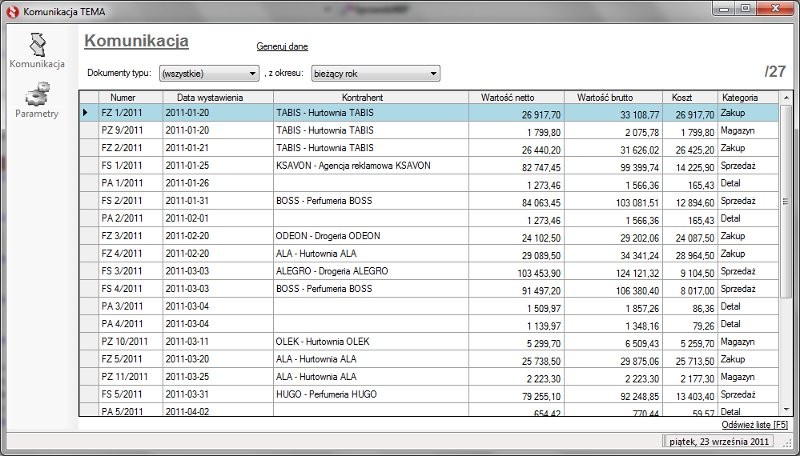Viewport: 800px width, 456px height.
Task: Open the Komunikacja sidebar icon
Action: pos(37,45)
